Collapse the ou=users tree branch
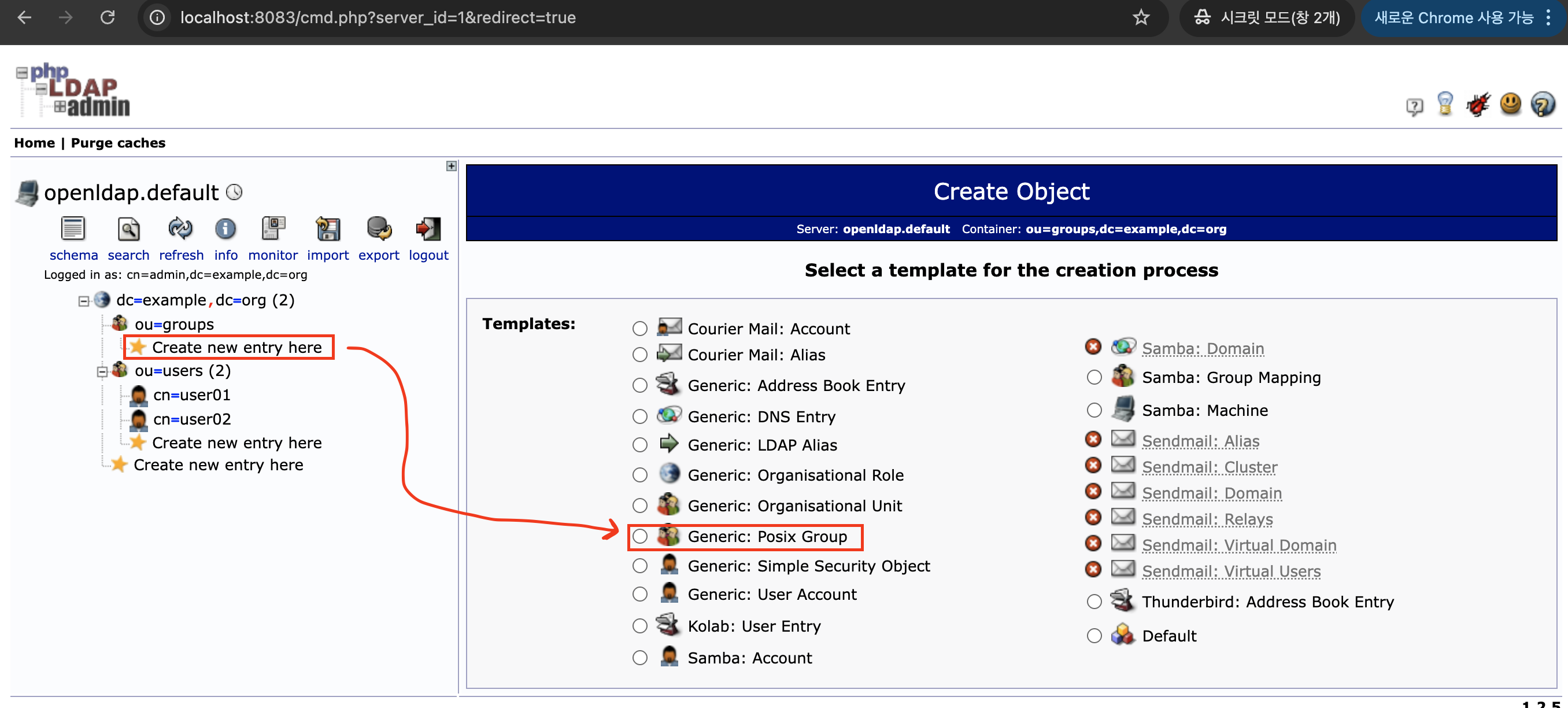Viewport: 1568px width, 708px height. point(102,371)
